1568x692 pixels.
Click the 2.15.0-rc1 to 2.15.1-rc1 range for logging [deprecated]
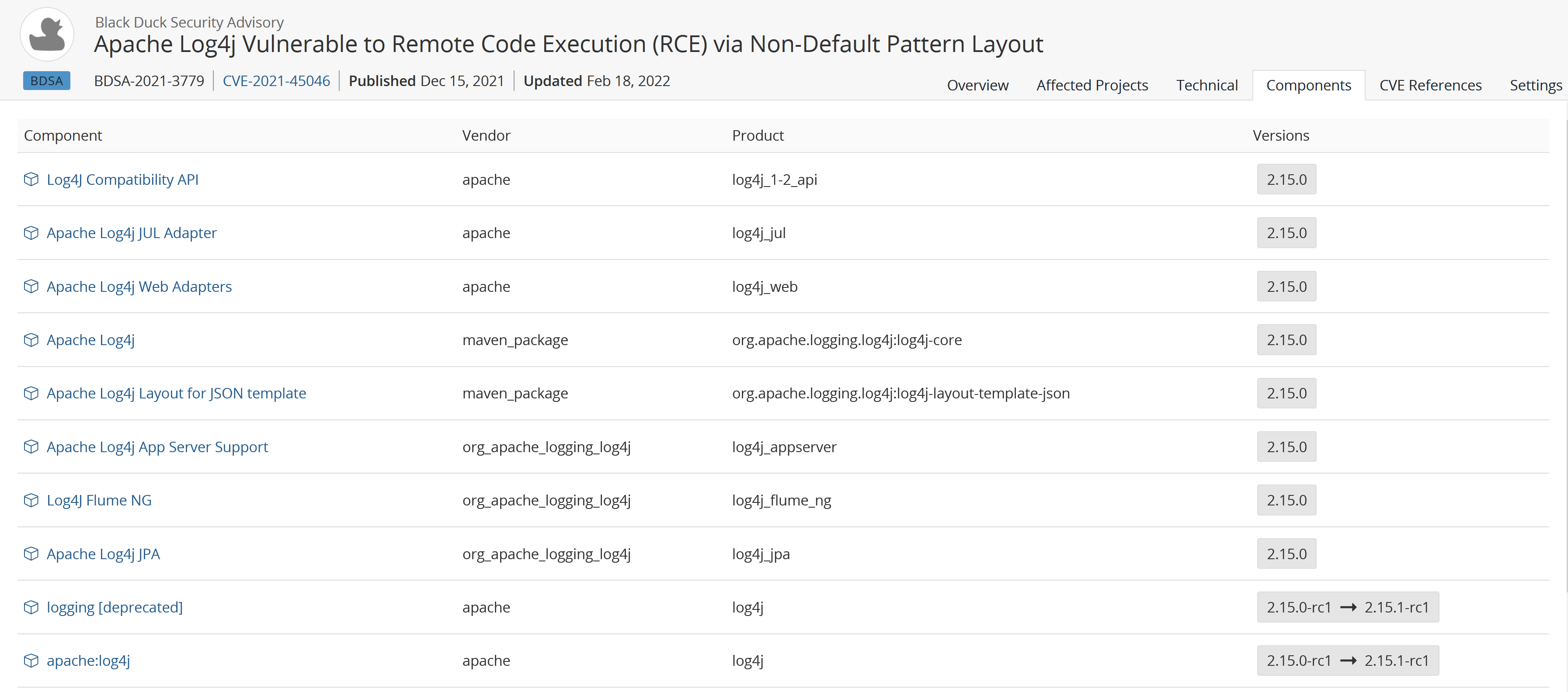1347,608
